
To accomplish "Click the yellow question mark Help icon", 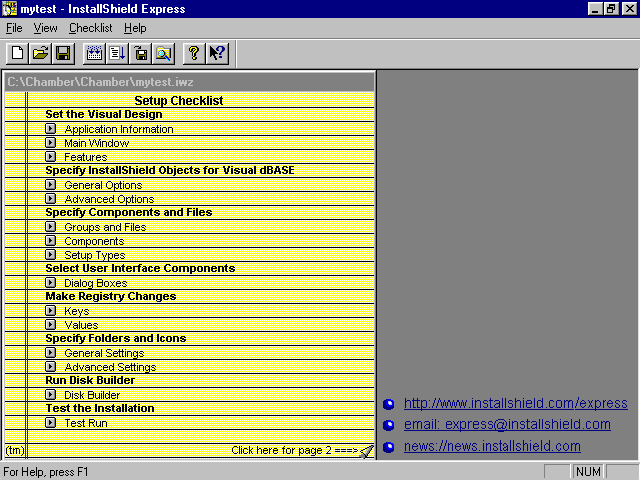I will (x=194, y=53).
